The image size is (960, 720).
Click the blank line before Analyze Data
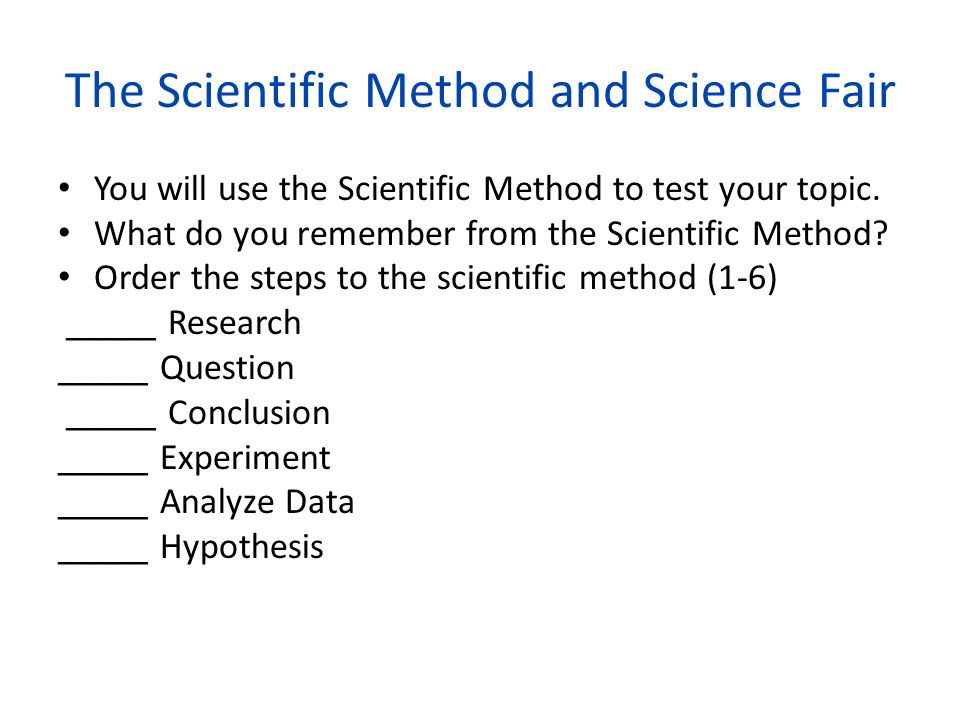(x=103, y=517)
